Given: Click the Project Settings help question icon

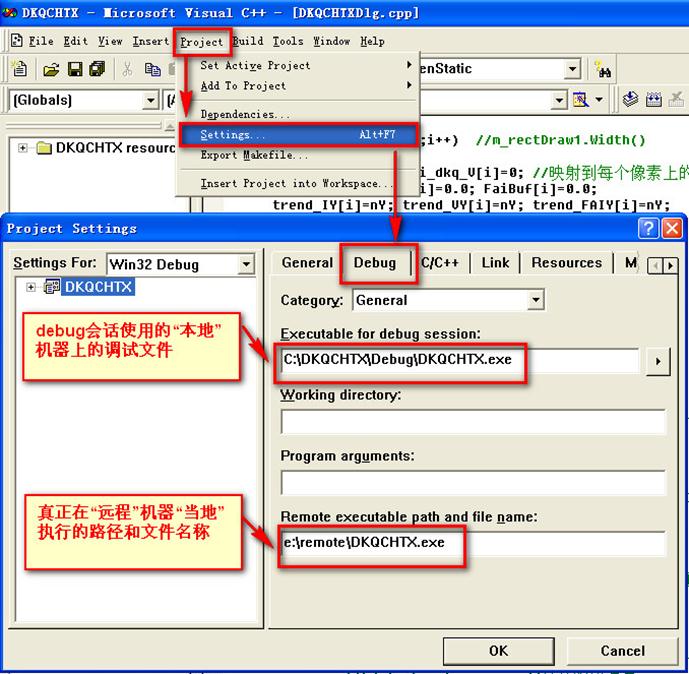Looking at the screenshot, I should (648, 228).
